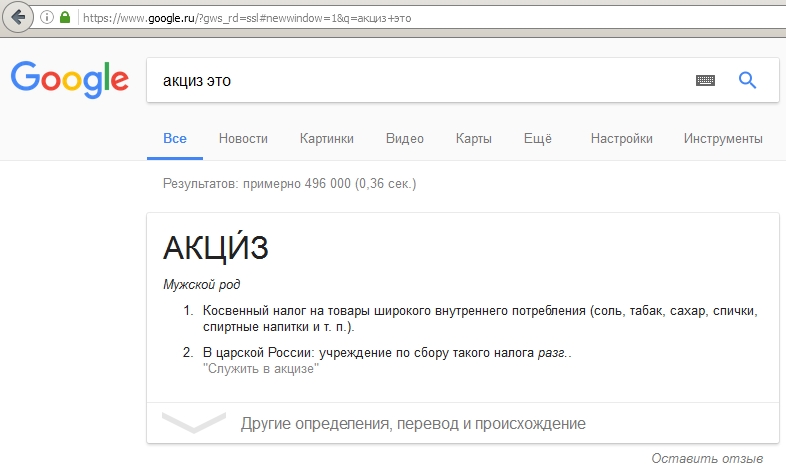This screenshot has height=467, width=786.
Task: Go to Google home via the logo
Action: (70, 79)
